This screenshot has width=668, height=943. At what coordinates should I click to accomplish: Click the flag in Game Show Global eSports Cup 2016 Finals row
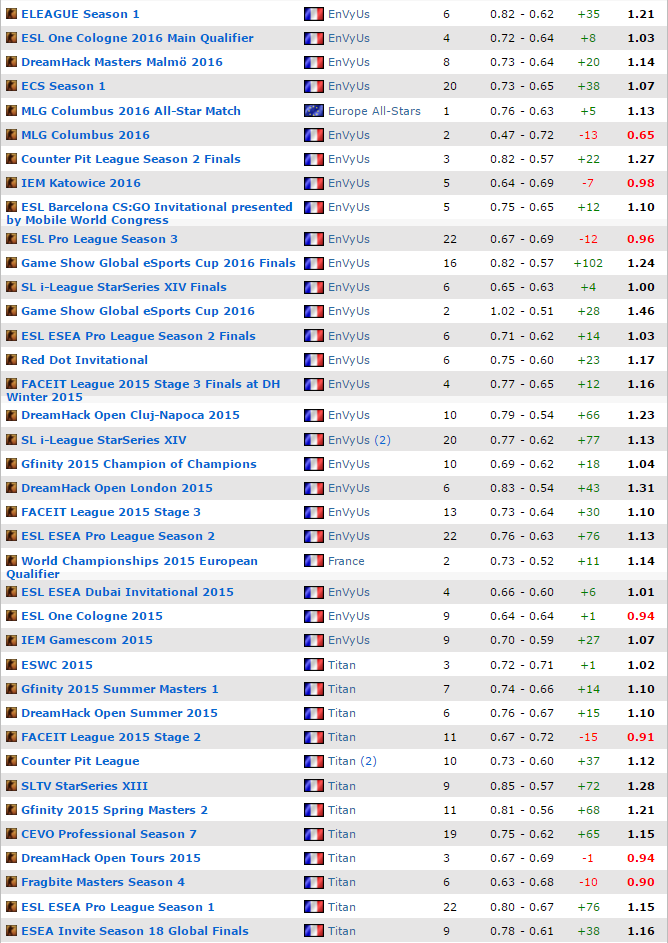tap(314, 263)
